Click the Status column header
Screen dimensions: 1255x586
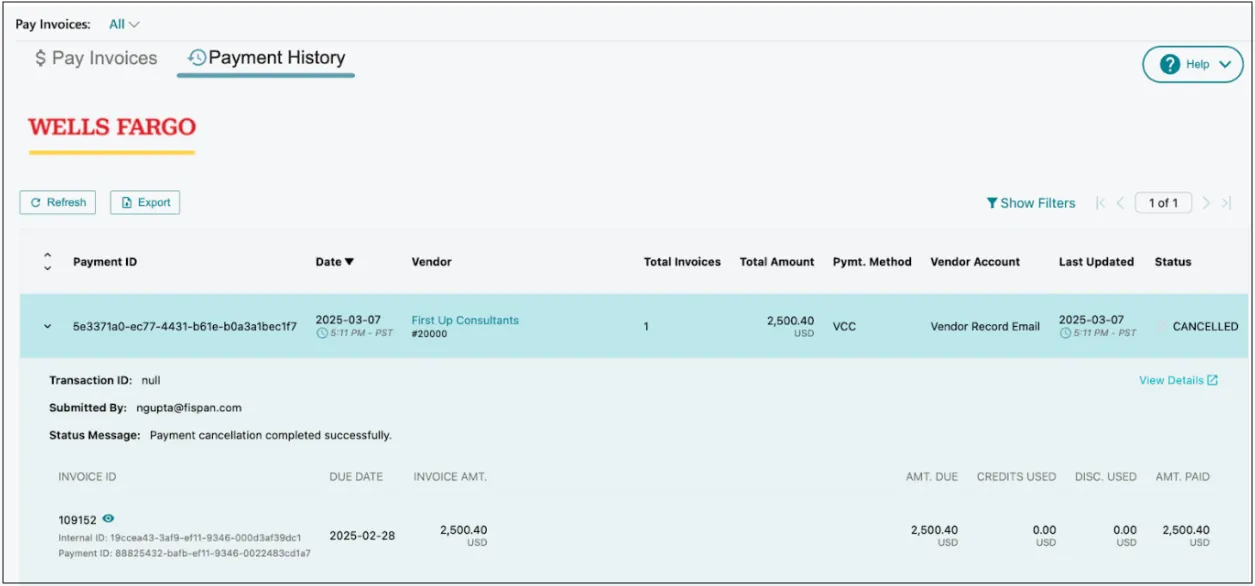pyautogui.click(x=1173, y=262)
